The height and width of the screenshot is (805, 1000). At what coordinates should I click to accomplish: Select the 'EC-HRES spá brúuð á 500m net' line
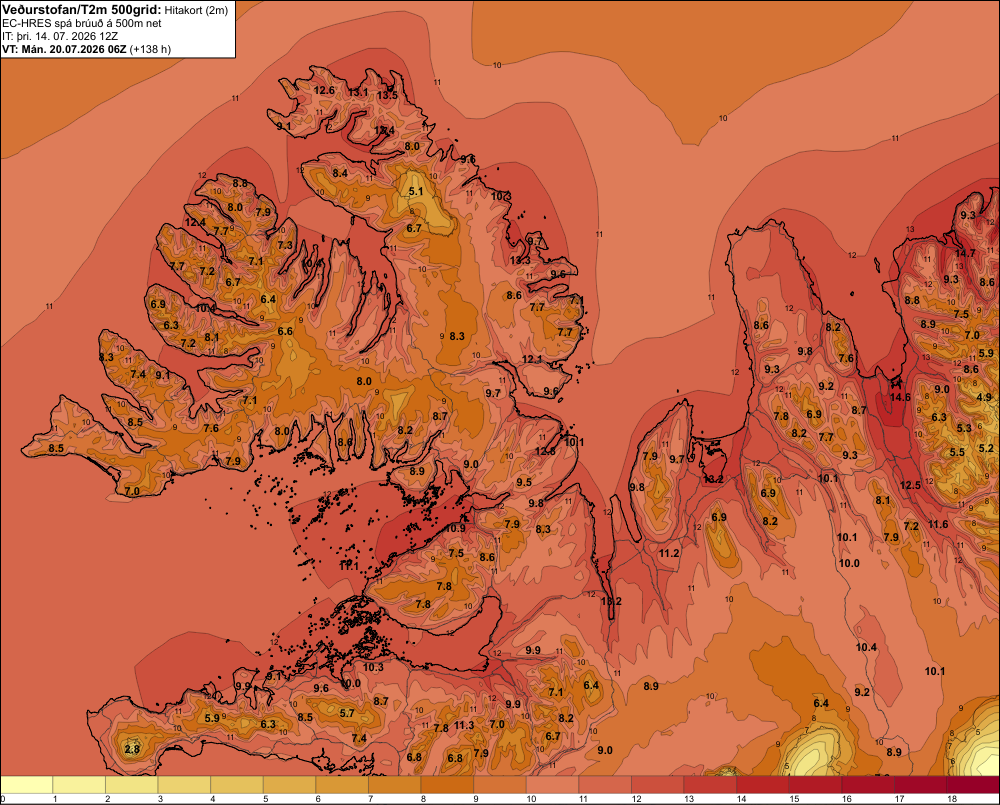pos(82,24)
